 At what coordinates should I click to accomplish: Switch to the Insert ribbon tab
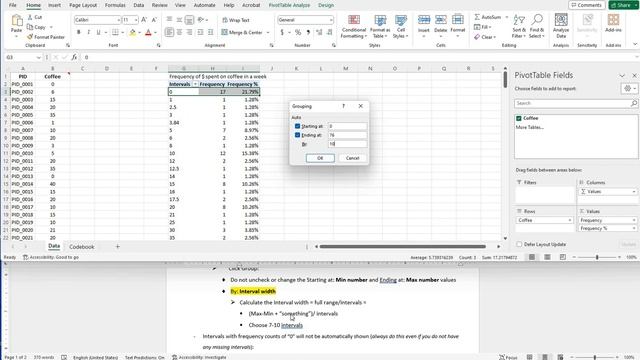[54, 5]
